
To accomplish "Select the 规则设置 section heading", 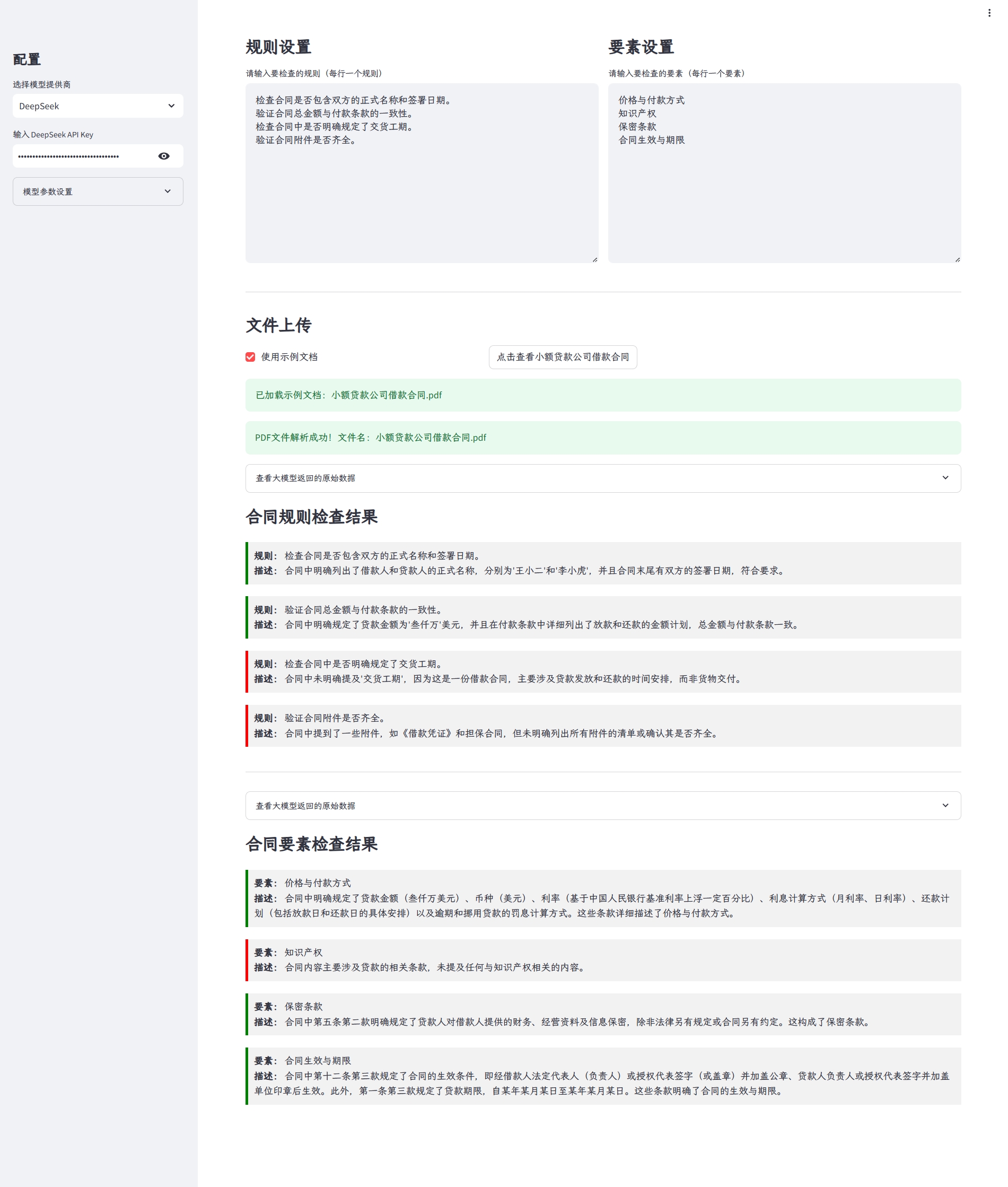I will point(278,48).
